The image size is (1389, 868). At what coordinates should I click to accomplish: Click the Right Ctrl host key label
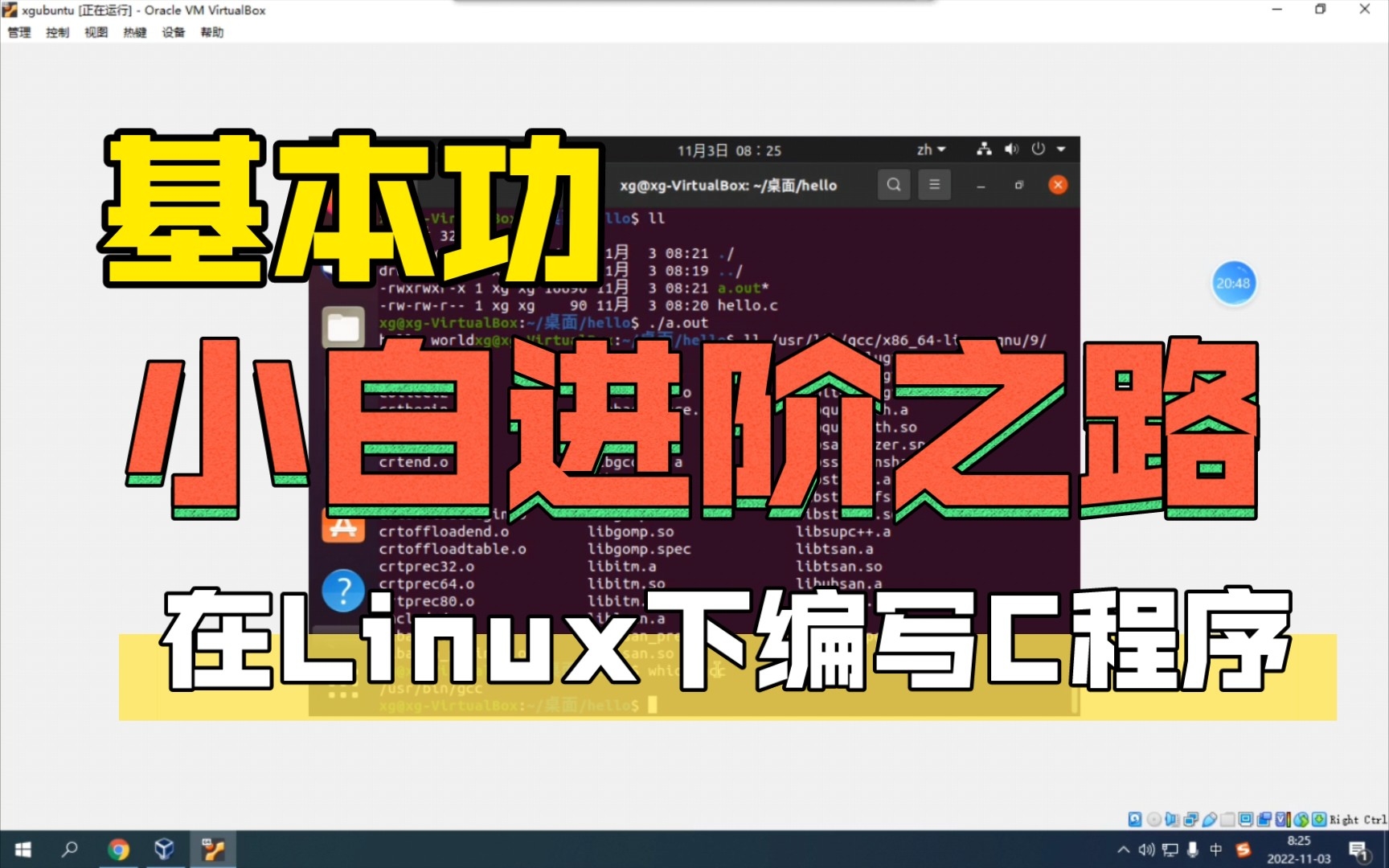(1358, 820)
